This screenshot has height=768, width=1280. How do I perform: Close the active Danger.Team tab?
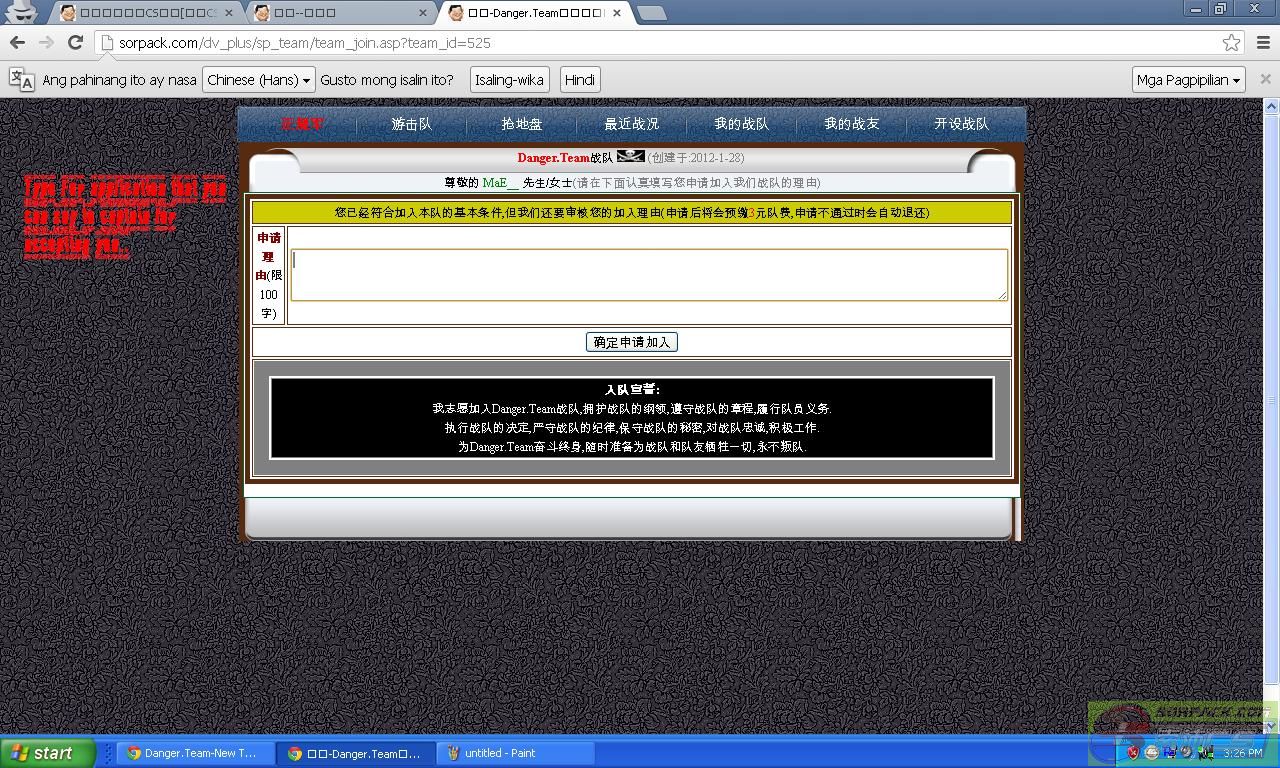(617, 13)
